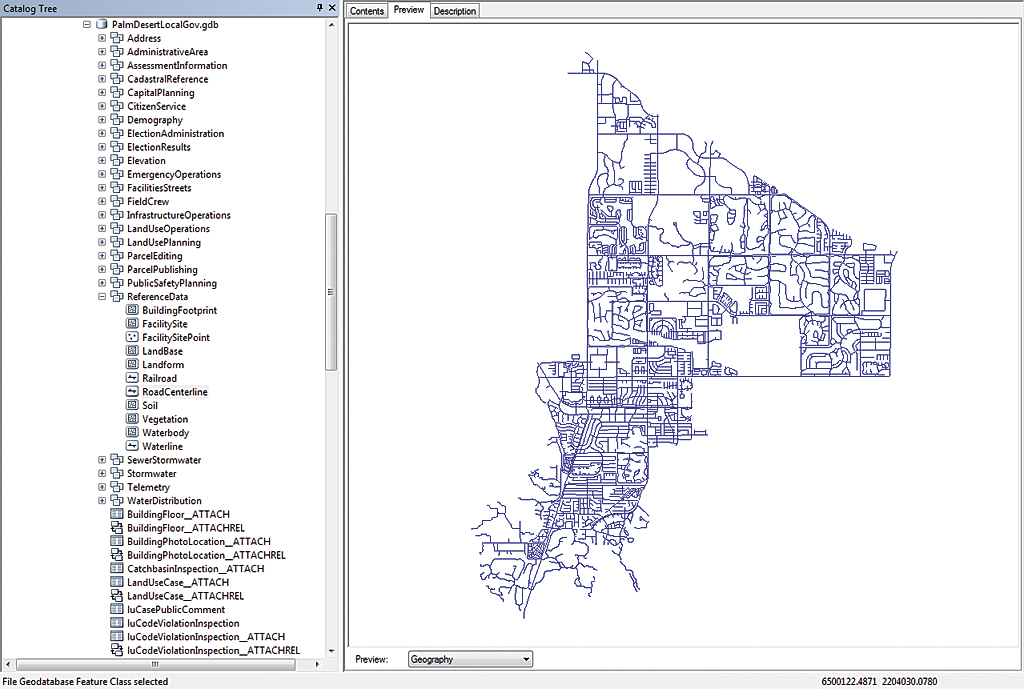The height and width of the screenshot is (689, 1024).
Task: Click the ReferenceData feature dataset icon
Action: point(117,296)
